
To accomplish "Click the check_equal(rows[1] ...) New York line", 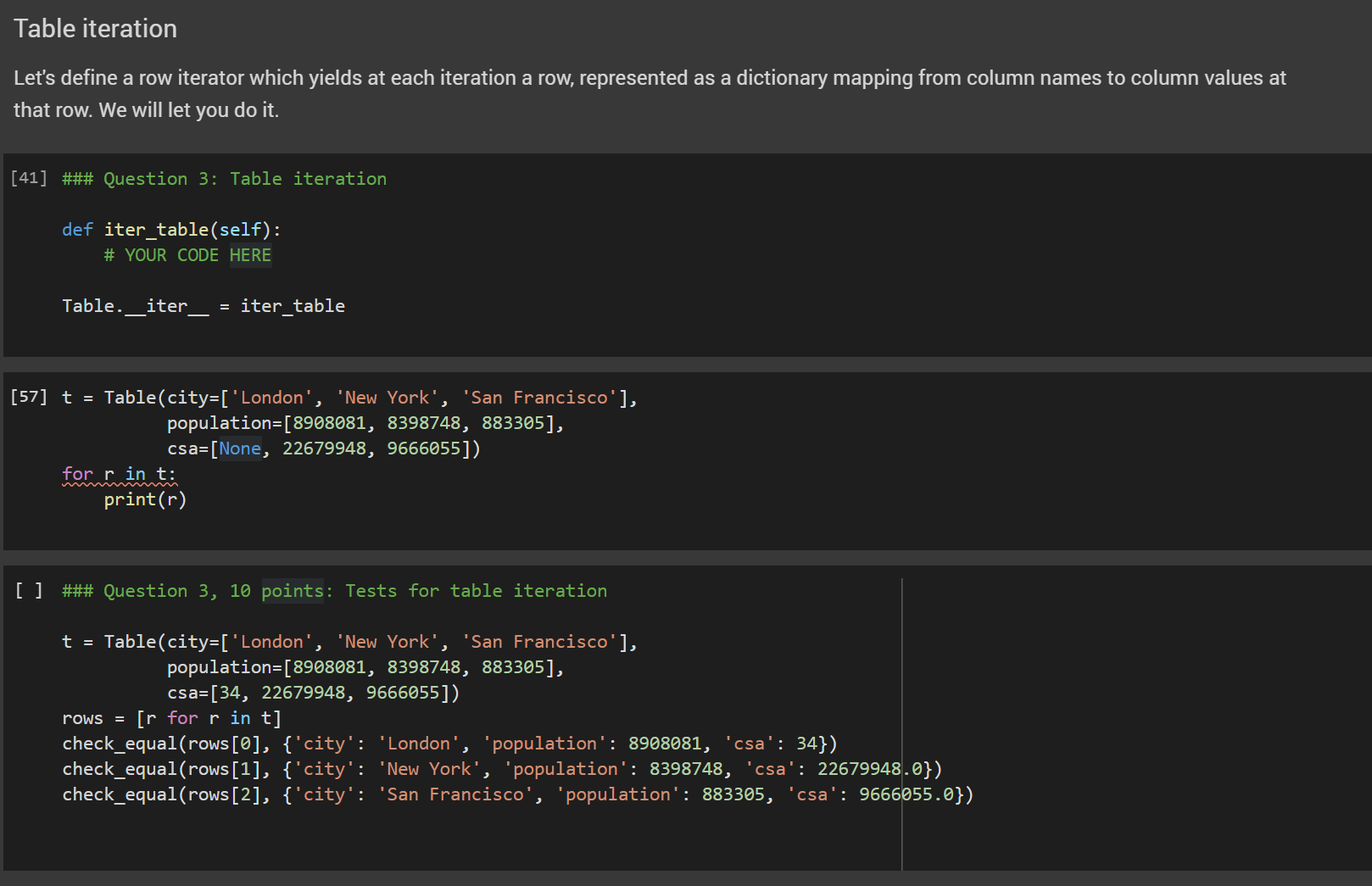I will point(502,769).
